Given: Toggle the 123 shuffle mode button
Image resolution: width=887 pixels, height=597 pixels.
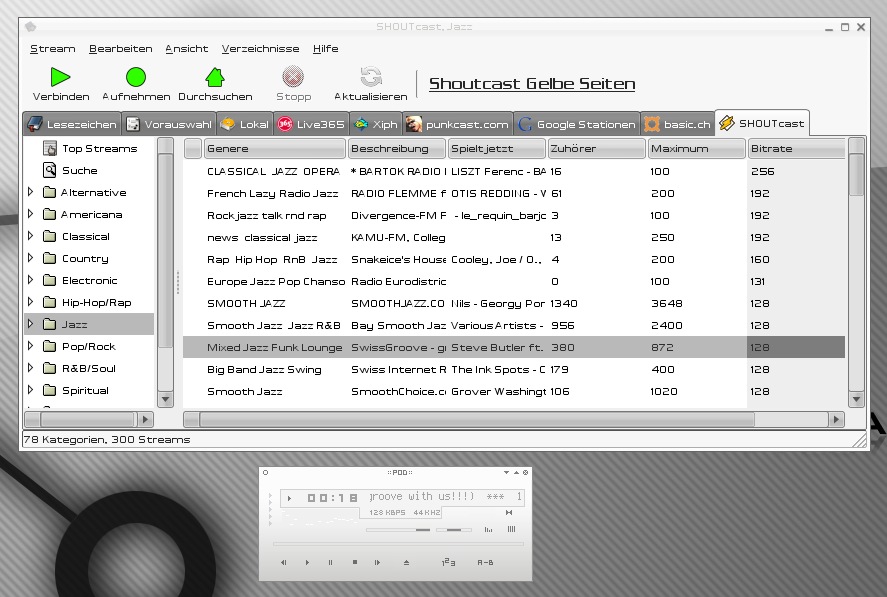Looking at the screenshot, I should 448,563.
